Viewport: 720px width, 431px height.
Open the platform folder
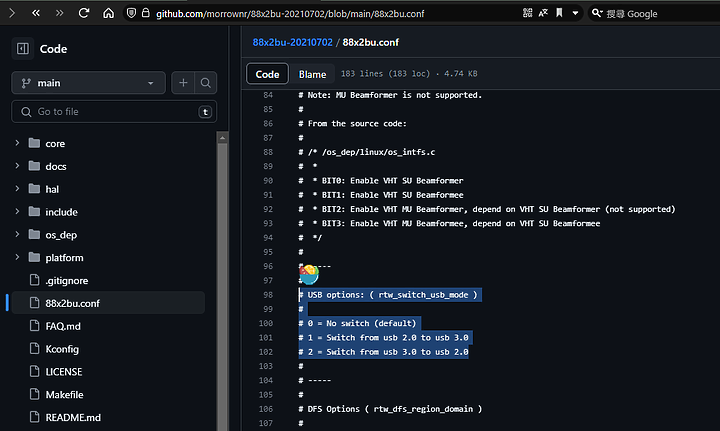coord(64,257)
